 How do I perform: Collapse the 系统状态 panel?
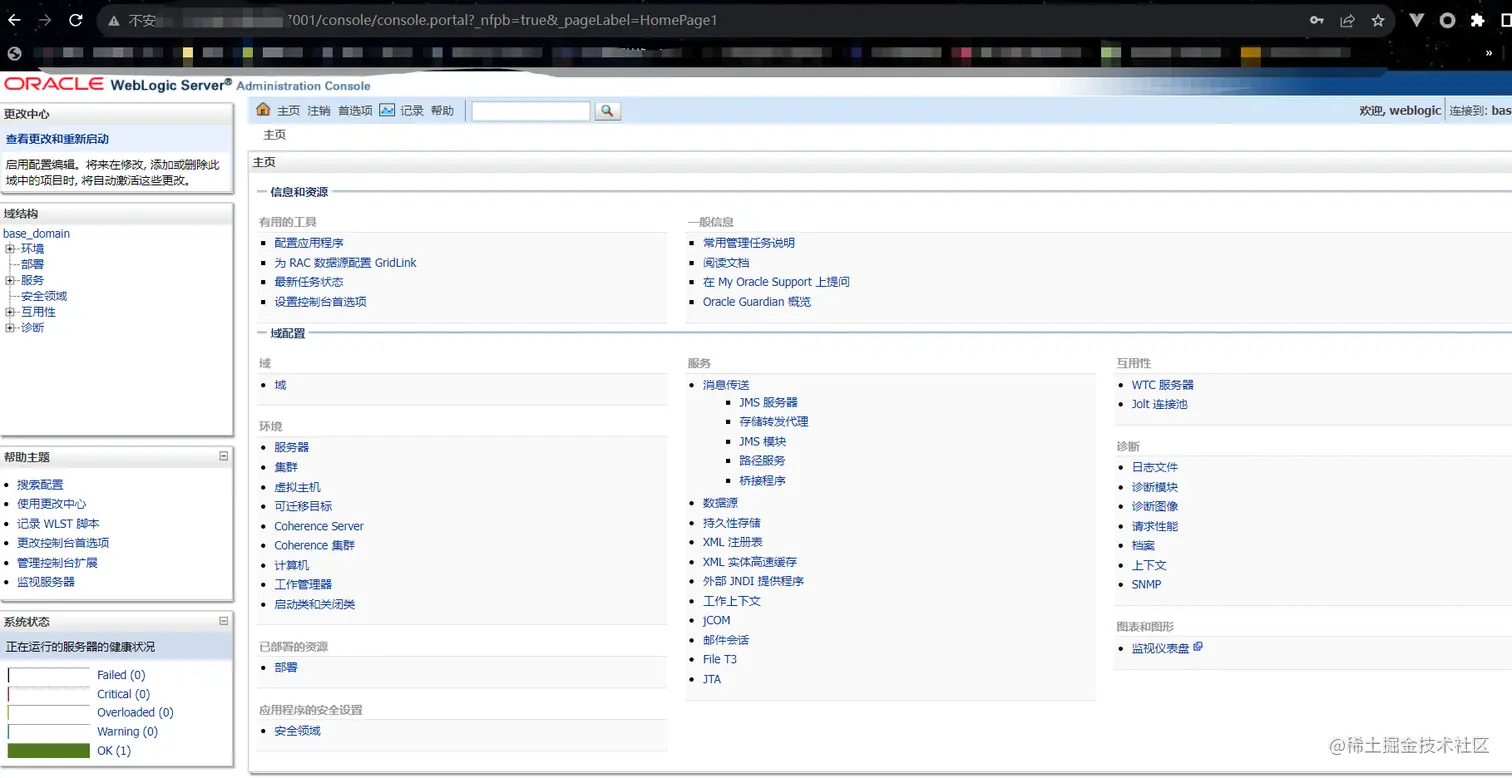pyautogui.click(x=224, y=621)
